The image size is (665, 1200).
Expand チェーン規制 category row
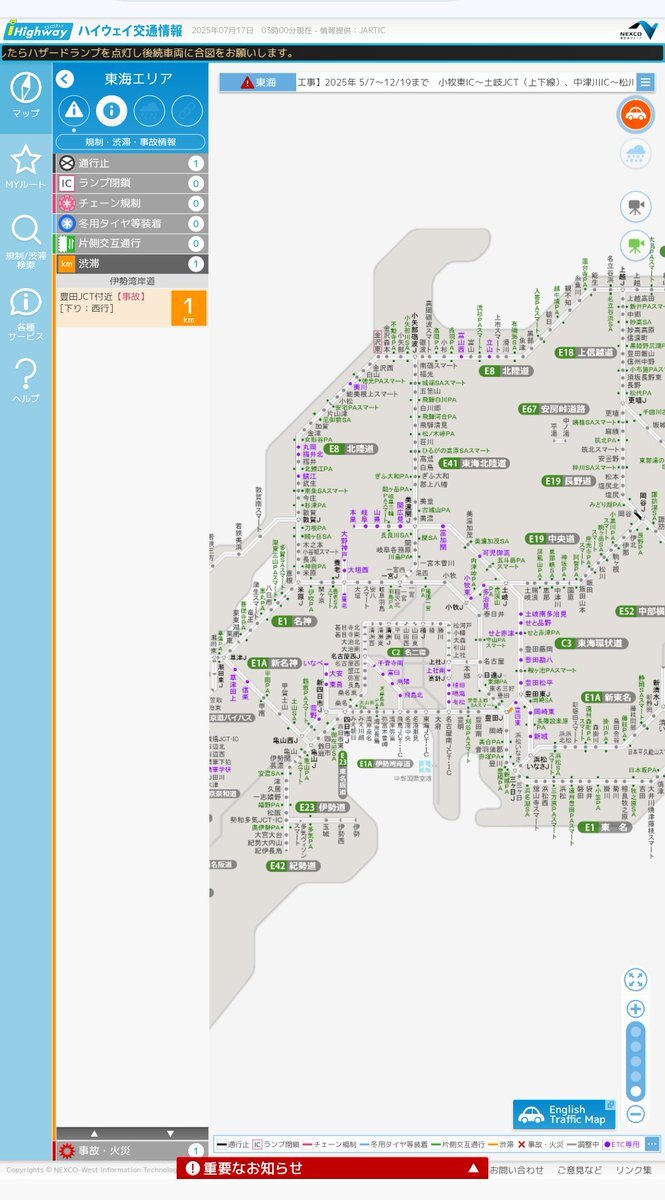pyautogui.click(x=130, y=203)
